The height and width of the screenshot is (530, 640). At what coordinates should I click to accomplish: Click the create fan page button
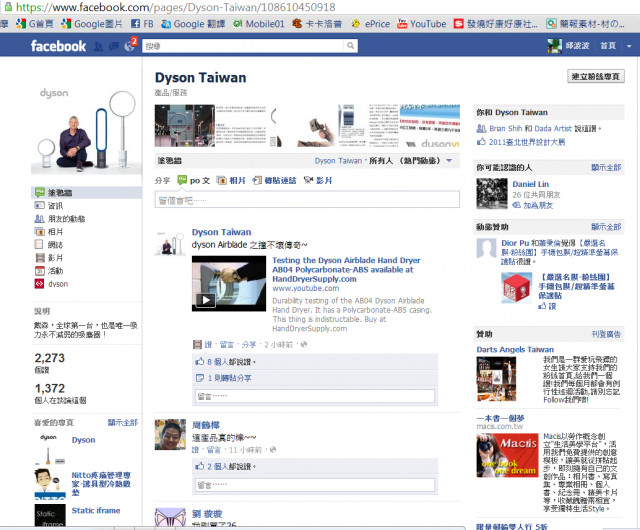point(596,76)
